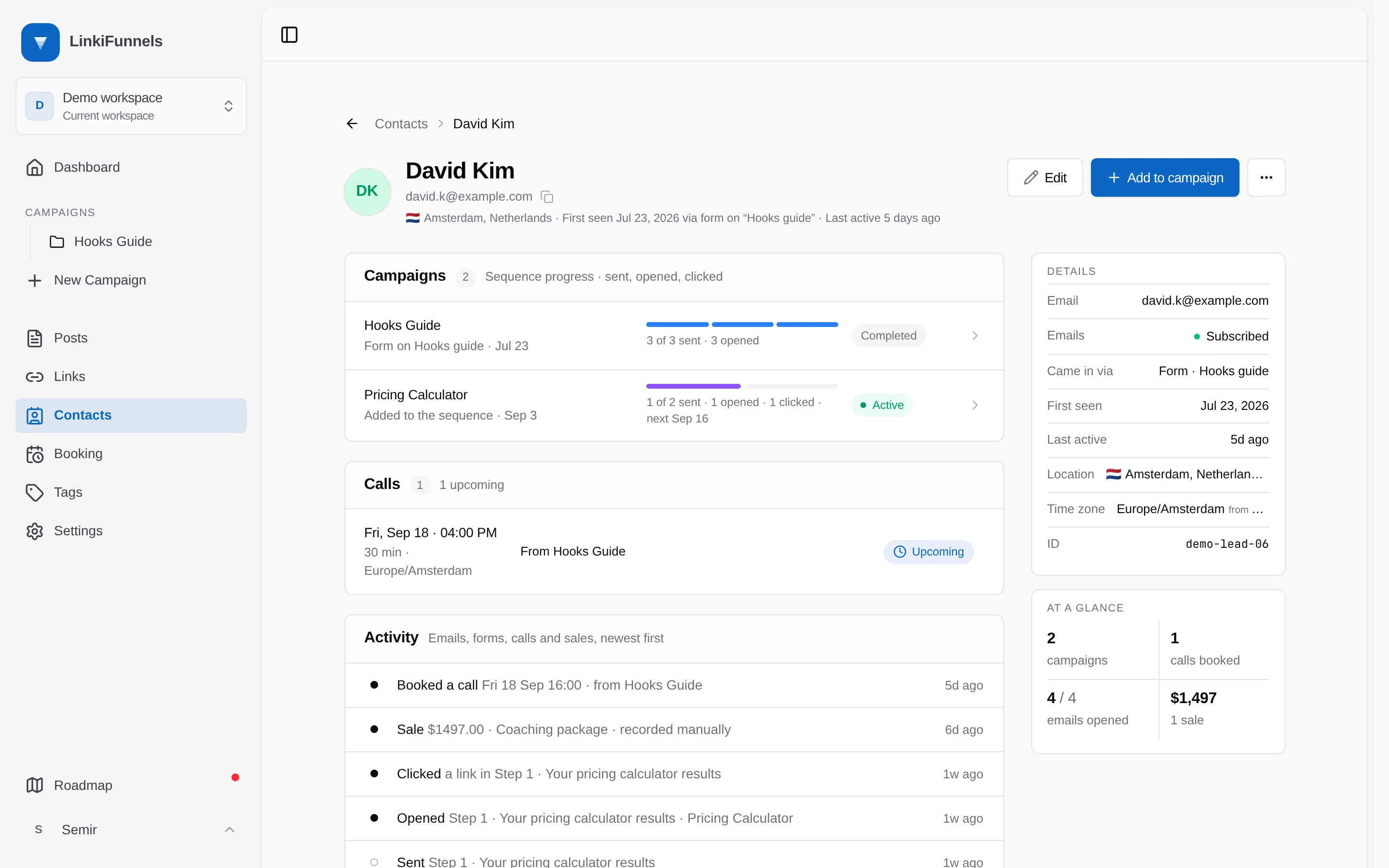This screenshot has height=868, width=1389.
Task: Click 'Form · Hooks guide' Came in via value
Action: pos(1213,371)
